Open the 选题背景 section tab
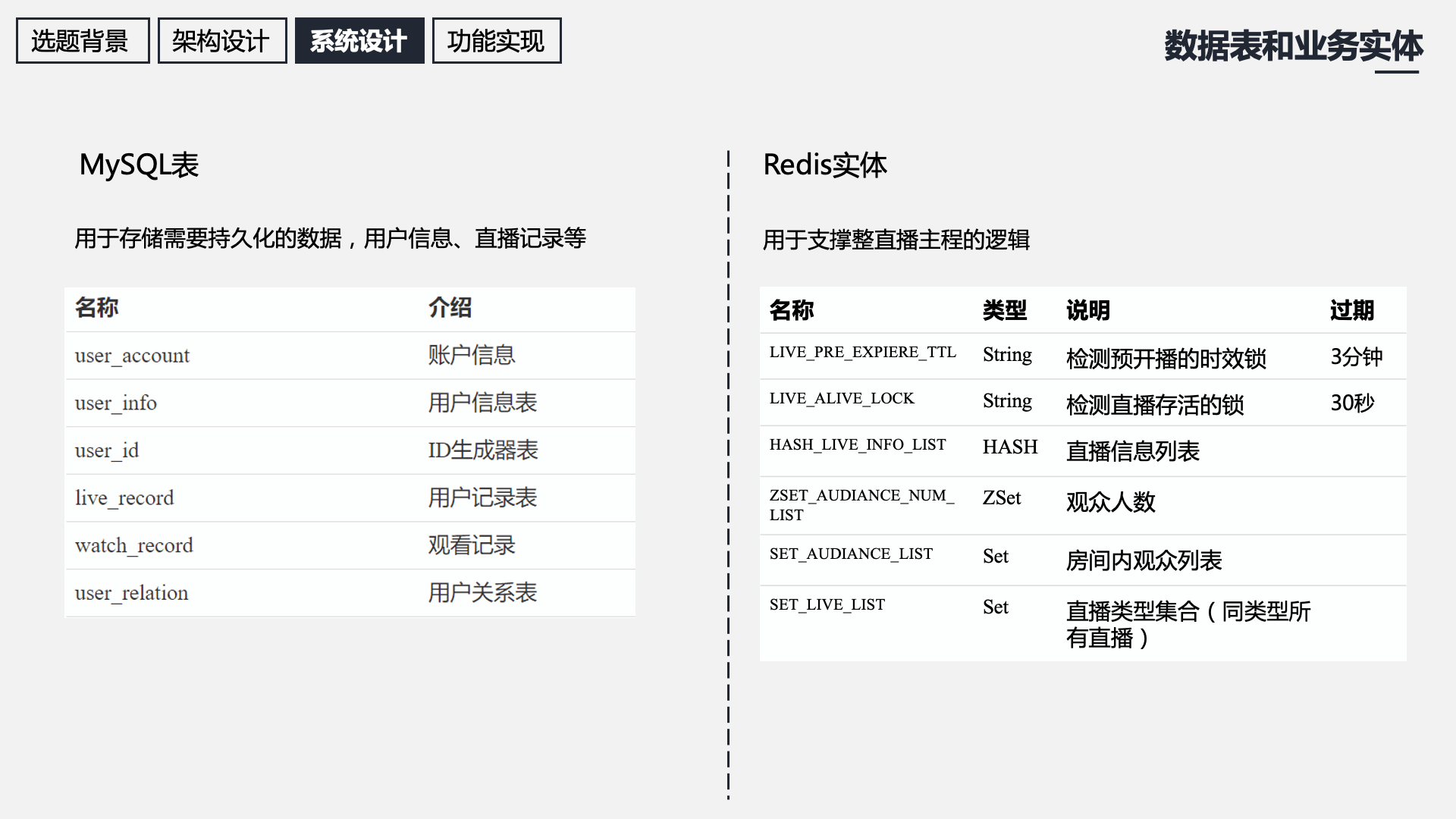Viewport: 1456px width, 819px height. tap(82, 41)
